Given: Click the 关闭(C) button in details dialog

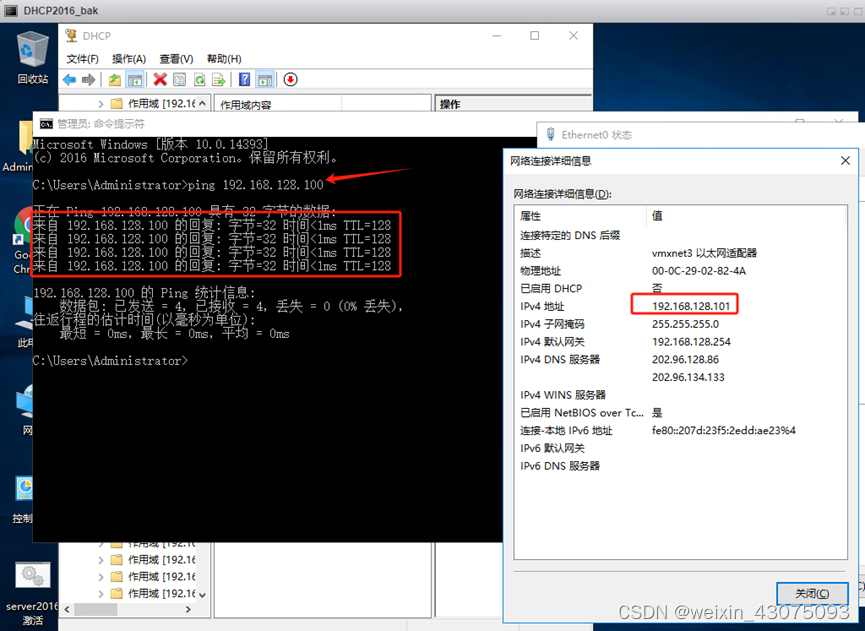Looking at the screenshot, I should 812,593.
